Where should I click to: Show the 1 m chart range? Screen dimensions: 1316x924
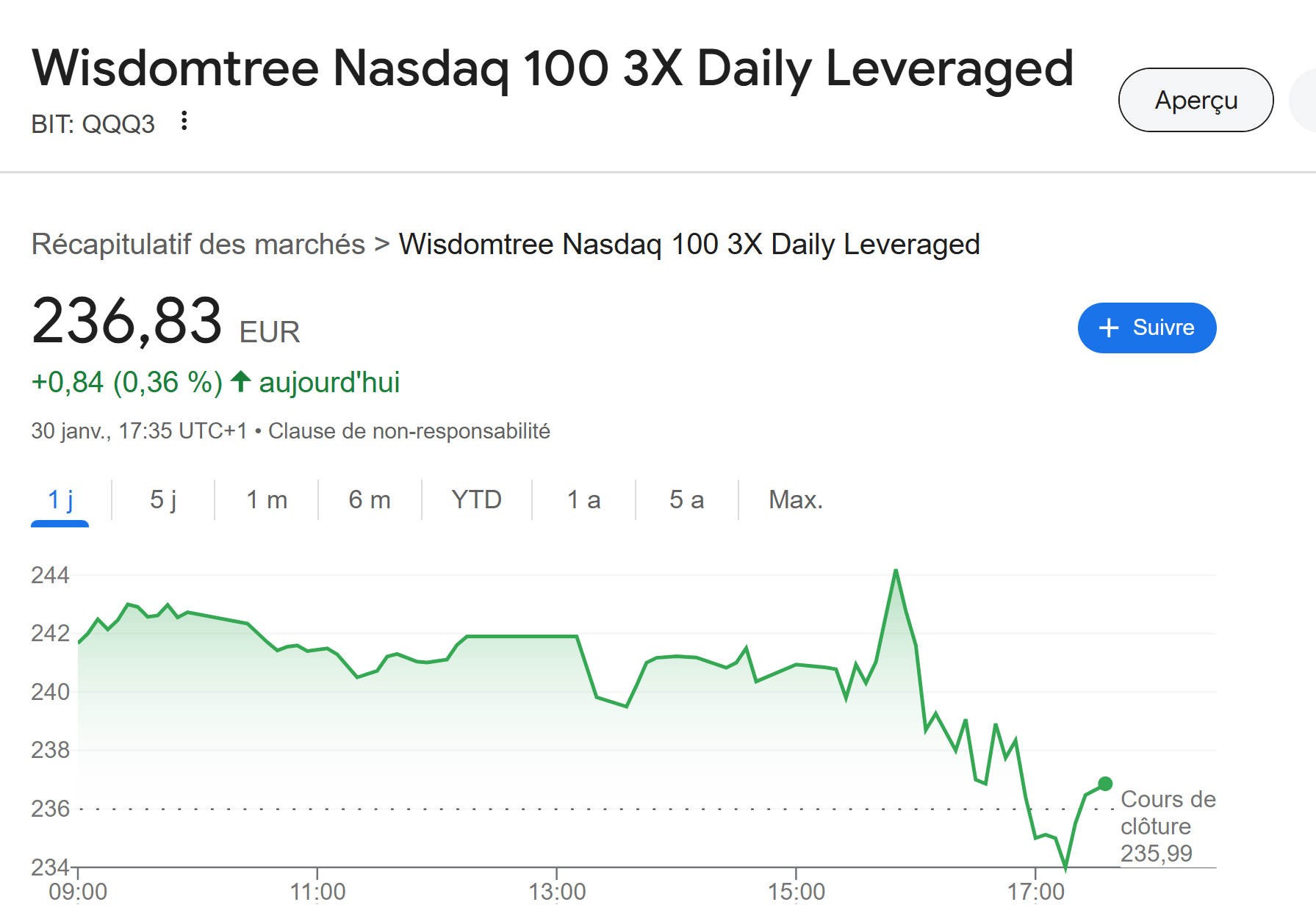pyautogui.click(x=267, y=500)
